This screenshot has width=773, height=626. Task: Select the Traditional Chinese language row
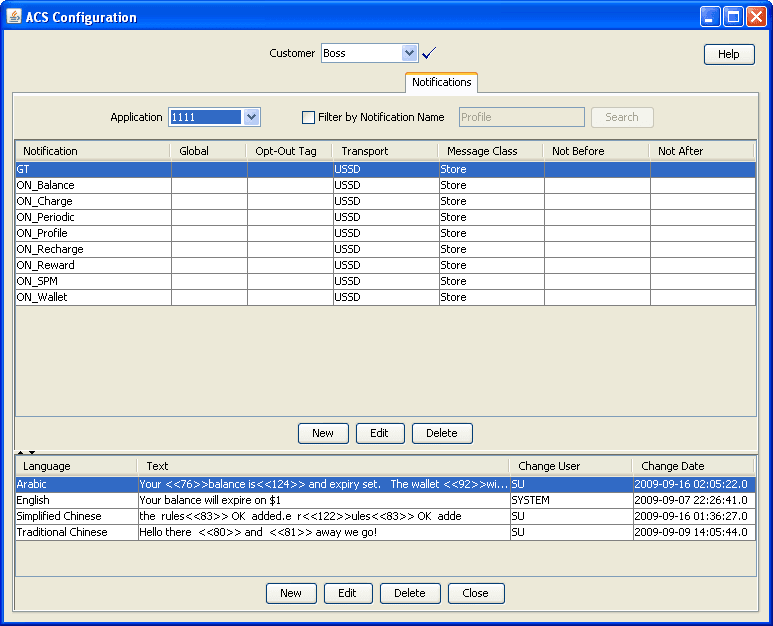pos(75,532)
